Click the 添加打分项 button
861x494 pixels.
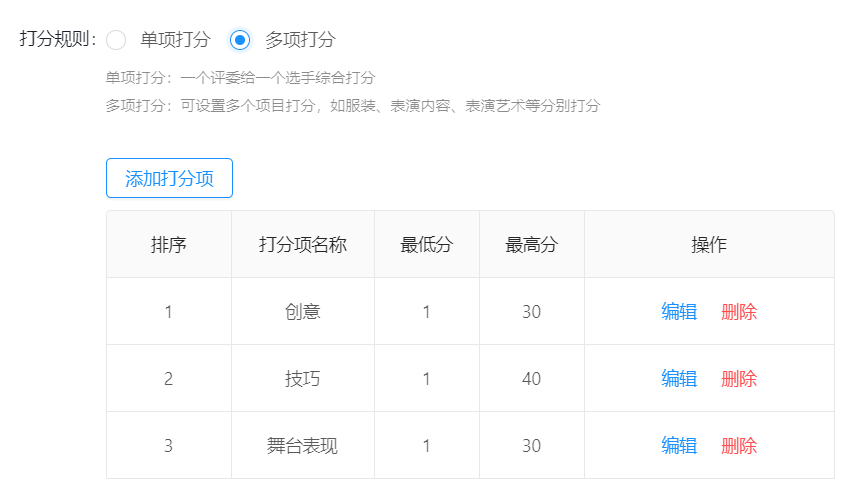169,178
